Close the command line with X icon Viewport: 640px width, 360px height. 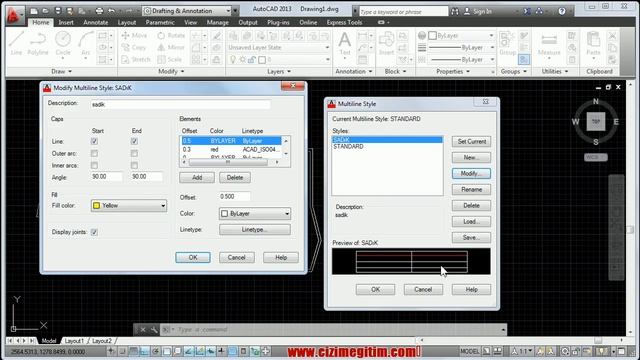point(143,329)
